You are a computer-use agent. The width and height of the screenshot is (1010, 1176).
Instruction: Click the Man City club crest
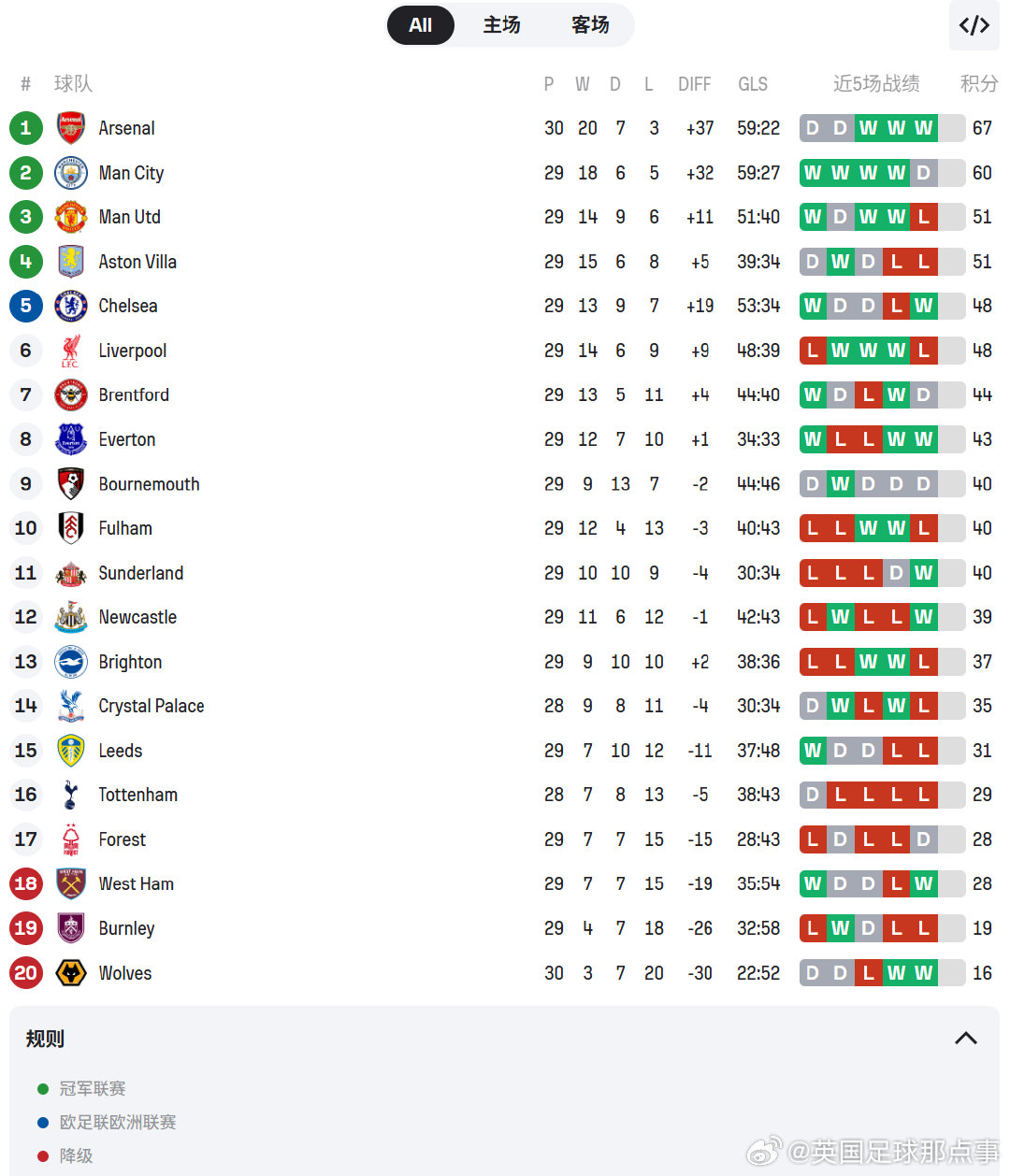[x=71, y=173]
